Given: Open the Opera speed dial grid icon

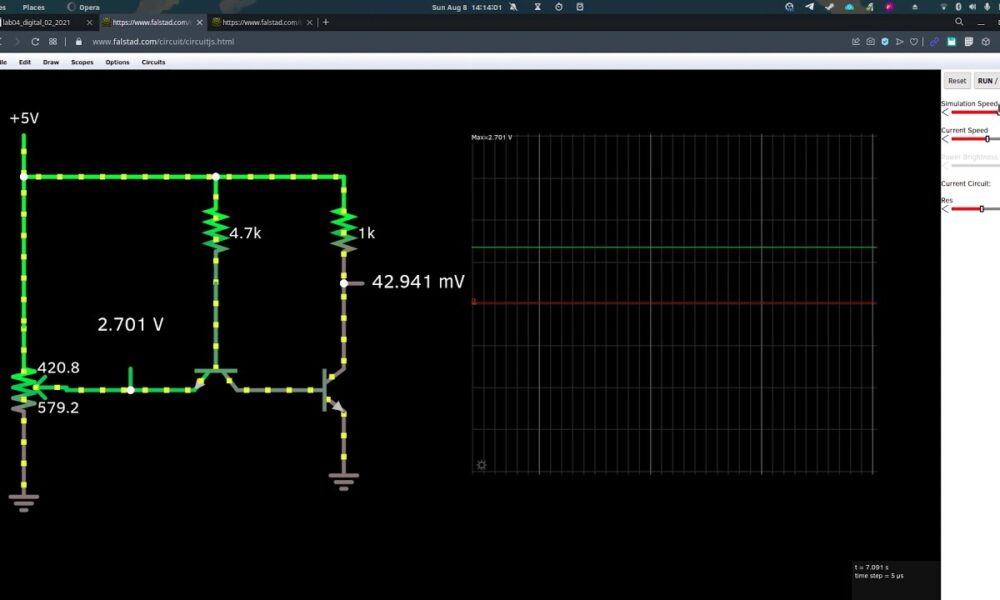Looking at the screenshot, I should 52,42.
